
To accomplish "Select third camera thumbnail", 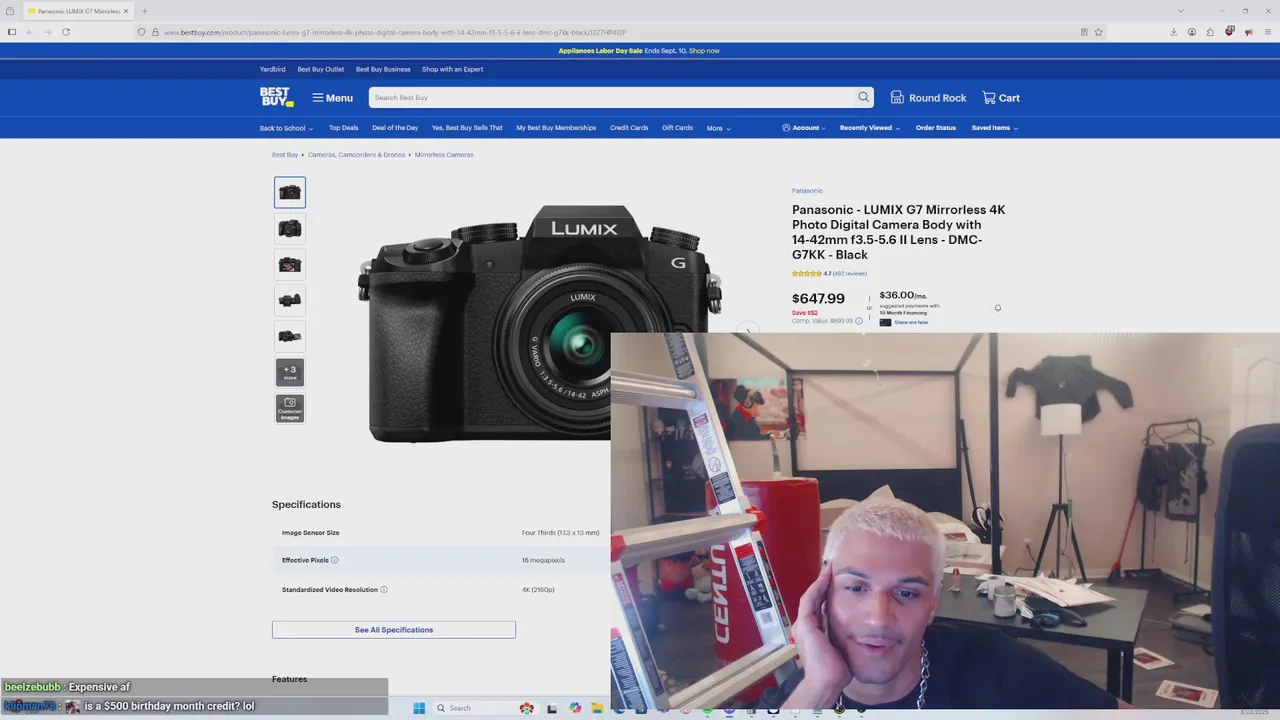I will click(290, 264).
